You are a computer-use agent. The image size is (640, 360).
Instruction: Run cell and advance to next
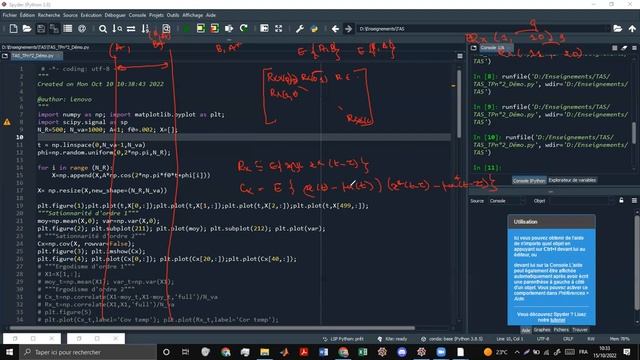tap(215, 29)
